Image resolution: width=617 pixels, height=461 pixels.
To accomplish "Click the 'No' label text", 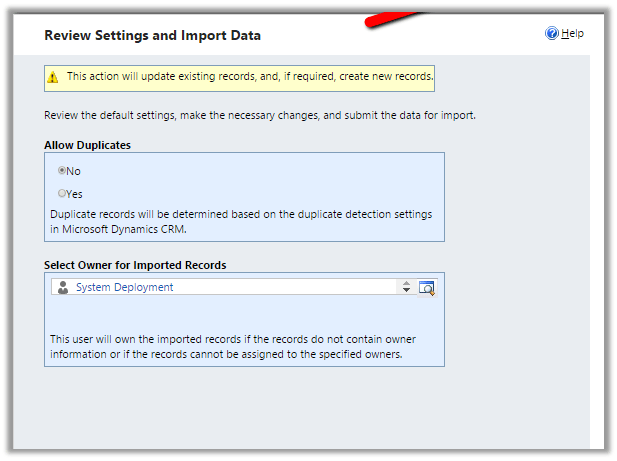I will click(x=74, y=171).
